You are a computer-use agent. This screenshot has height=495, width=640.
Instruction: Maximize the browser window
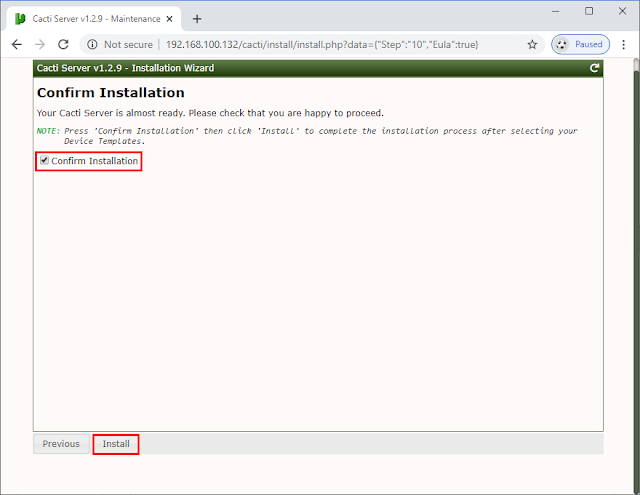pos(589,11)
